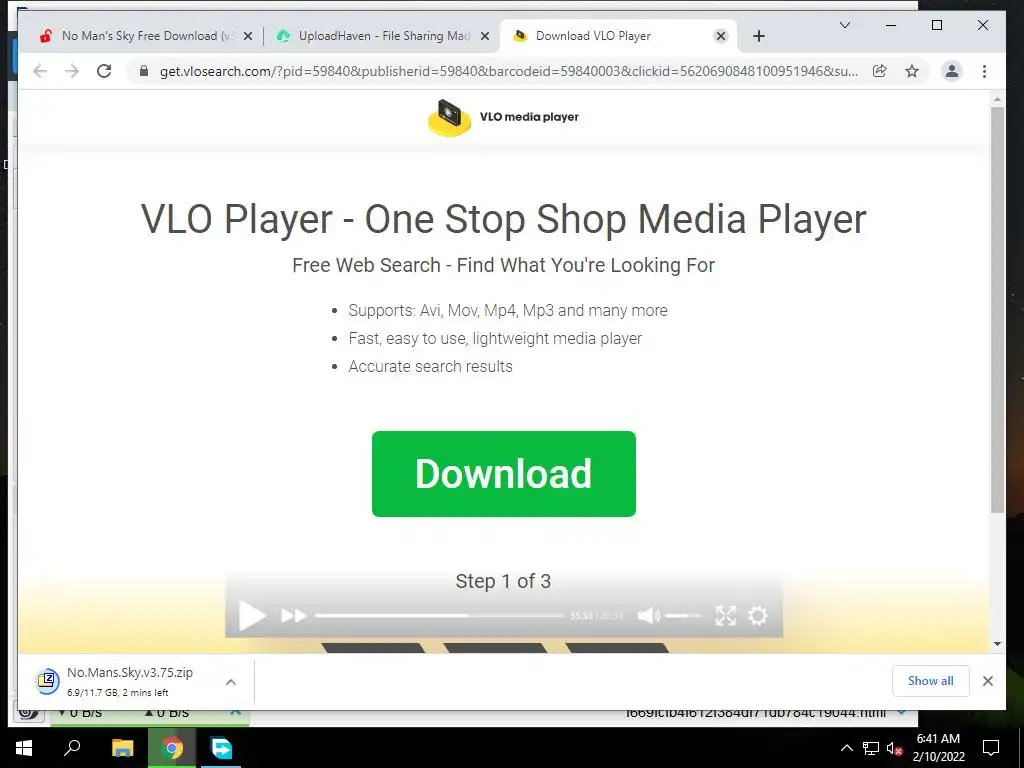Switch to UploadHaven File Sharing tab
1024x768 pixels.
[x=383, y=36]
